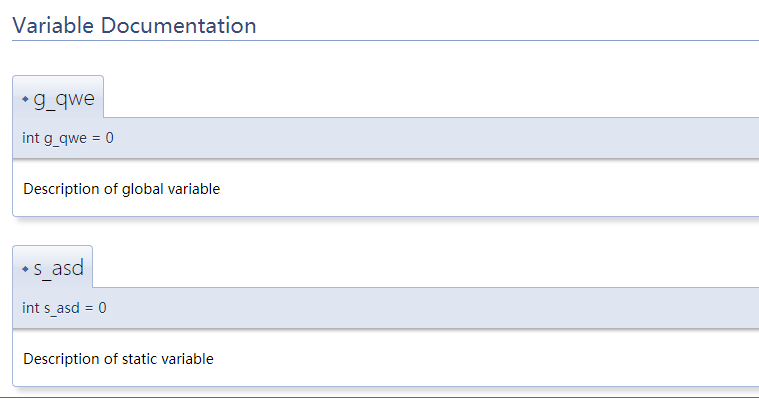Screen dimensions: 759x410
Task: Click the int keyword in s_asd declaration
Action: (x=30, y=308)
